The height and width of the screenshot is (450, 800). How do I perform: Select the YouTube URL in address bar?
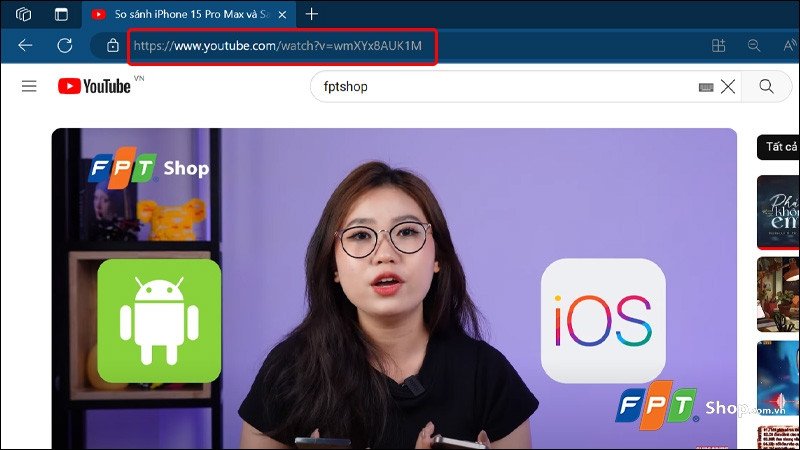tap(278, 45)
